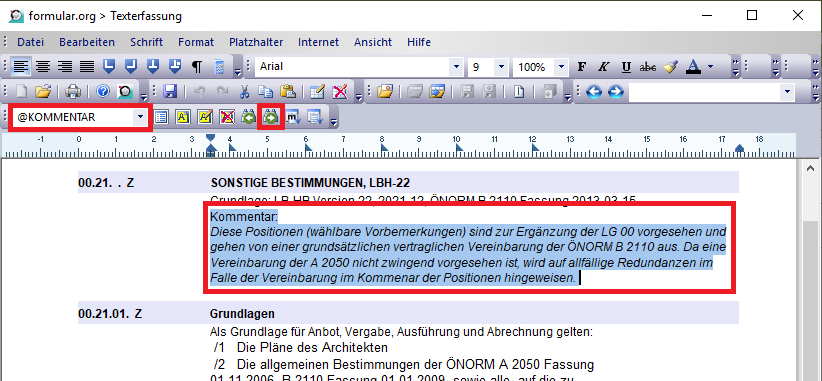The height and width of the screenshot is (381, 822).
Task: Navigate back with blue left arrow
Action: tap(593, 92)
